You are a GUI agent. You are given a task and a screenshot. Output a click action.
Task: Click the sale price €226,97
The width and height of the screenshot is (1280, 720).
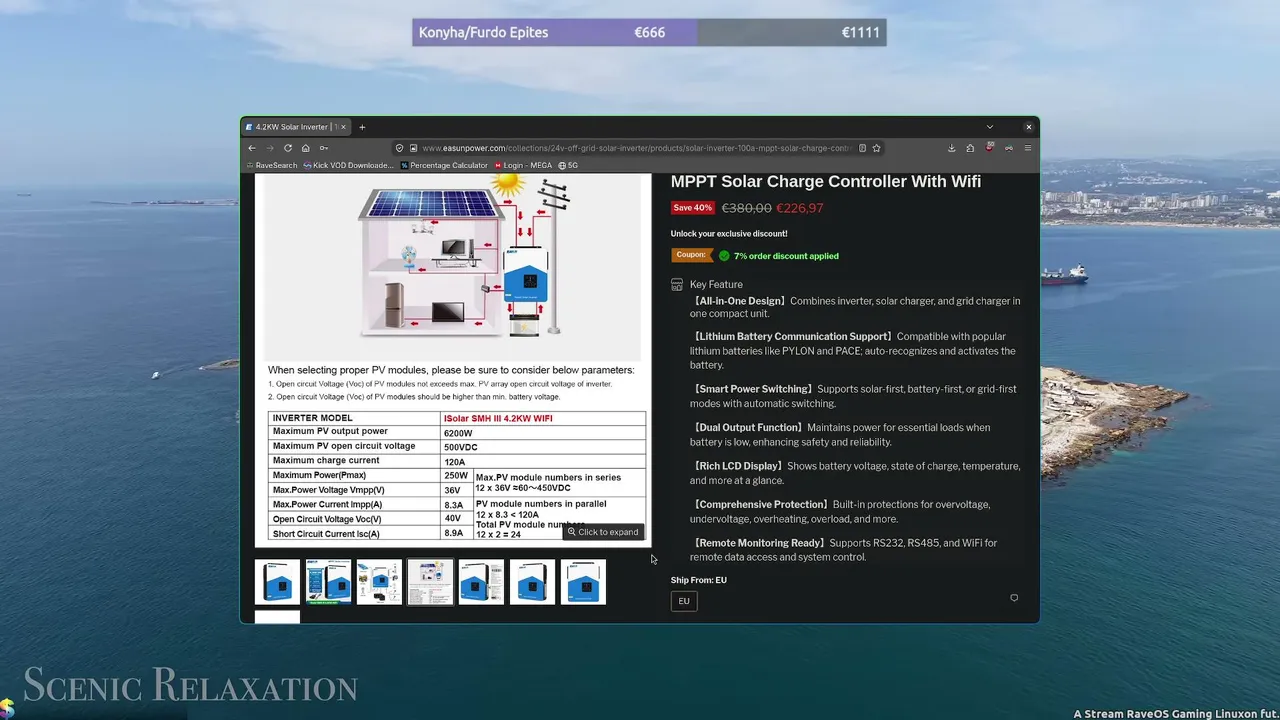(x=800, y=208)
